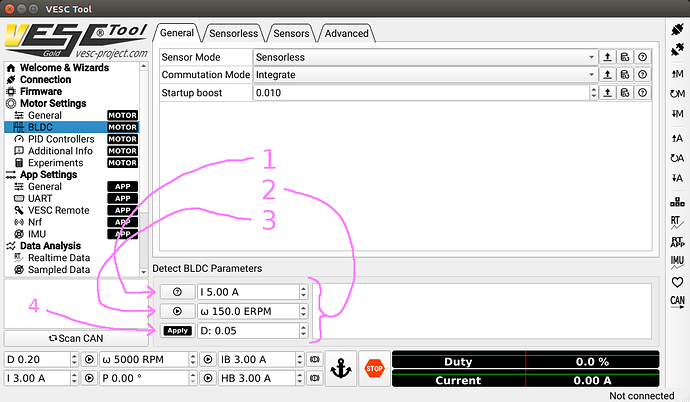Click the anchor full-brake button
Image resolution: width=690 pixels, height=402 pixels.
click(341, 369)
